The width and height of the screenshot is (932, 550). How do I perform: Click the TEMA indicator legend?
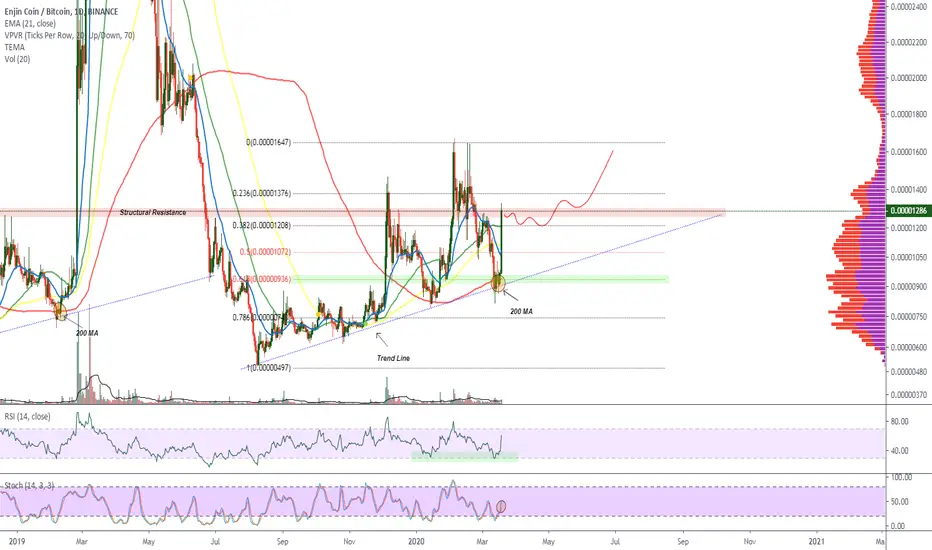coord(14,47)
